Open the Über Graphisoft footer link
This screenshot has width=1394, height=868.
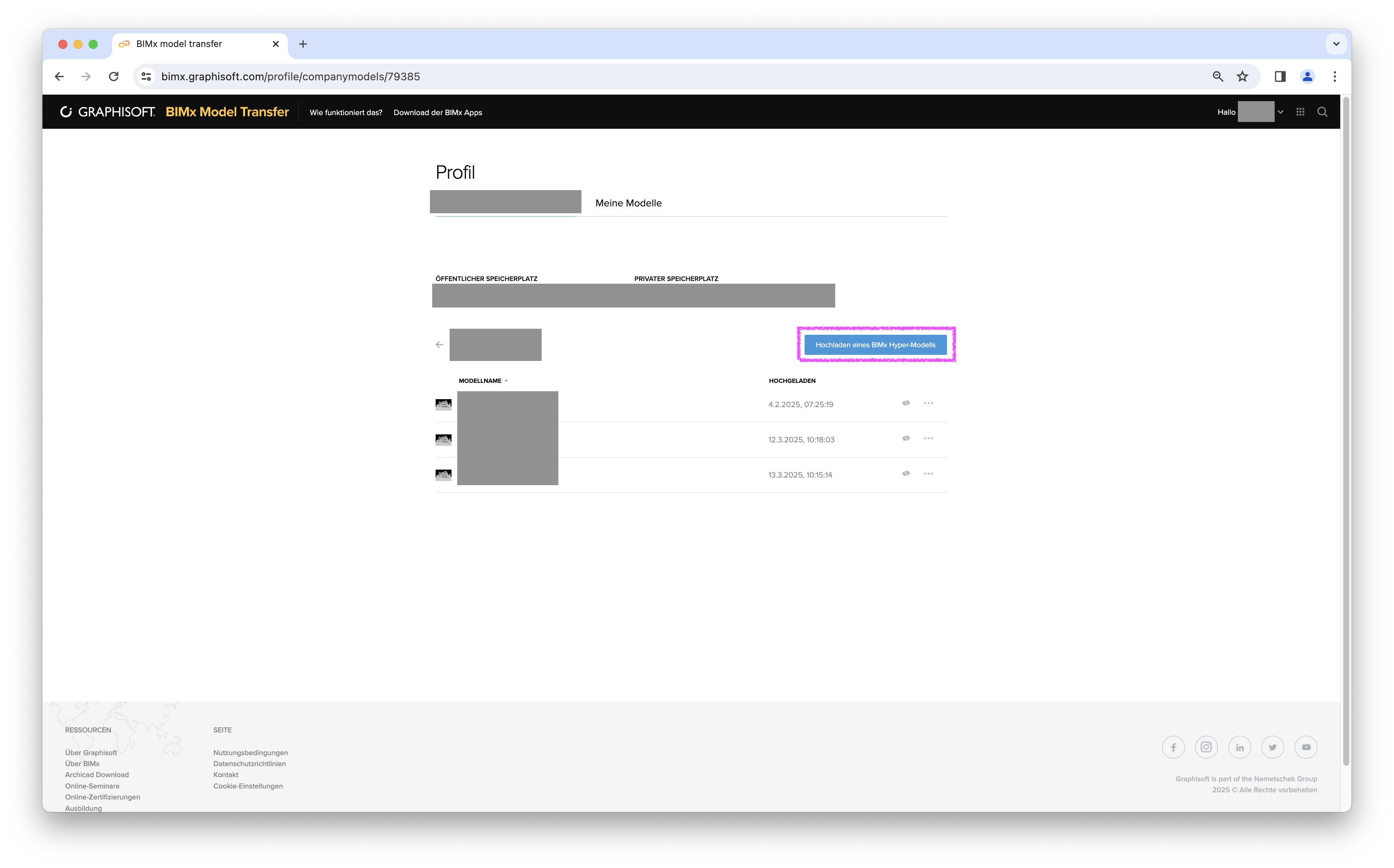(91, 752)
